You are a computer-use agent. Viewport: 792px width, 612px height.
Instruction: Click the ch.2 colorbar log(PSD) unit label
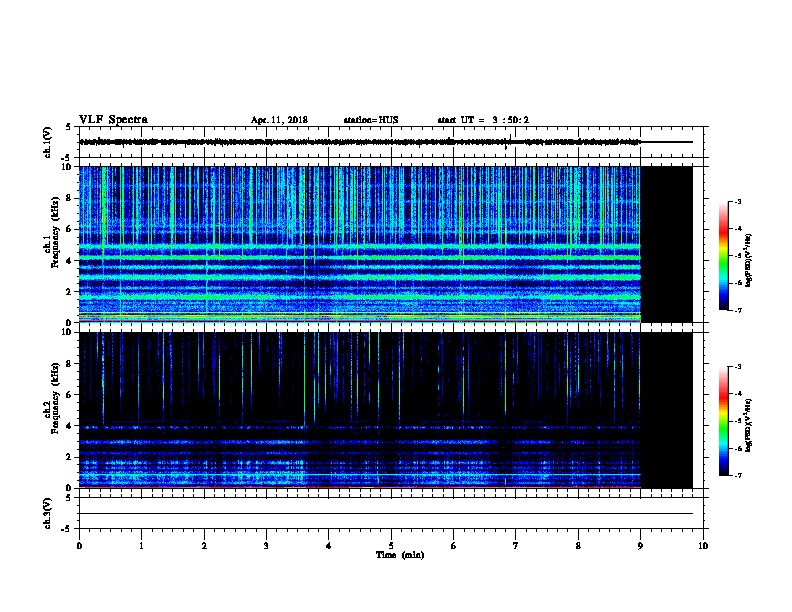[x=749, y=425]
